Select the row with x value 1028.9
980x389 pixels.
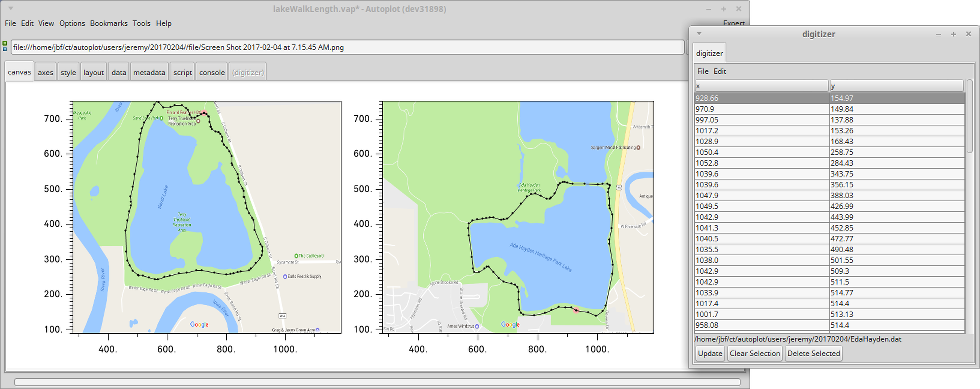(x=829, y=141)
